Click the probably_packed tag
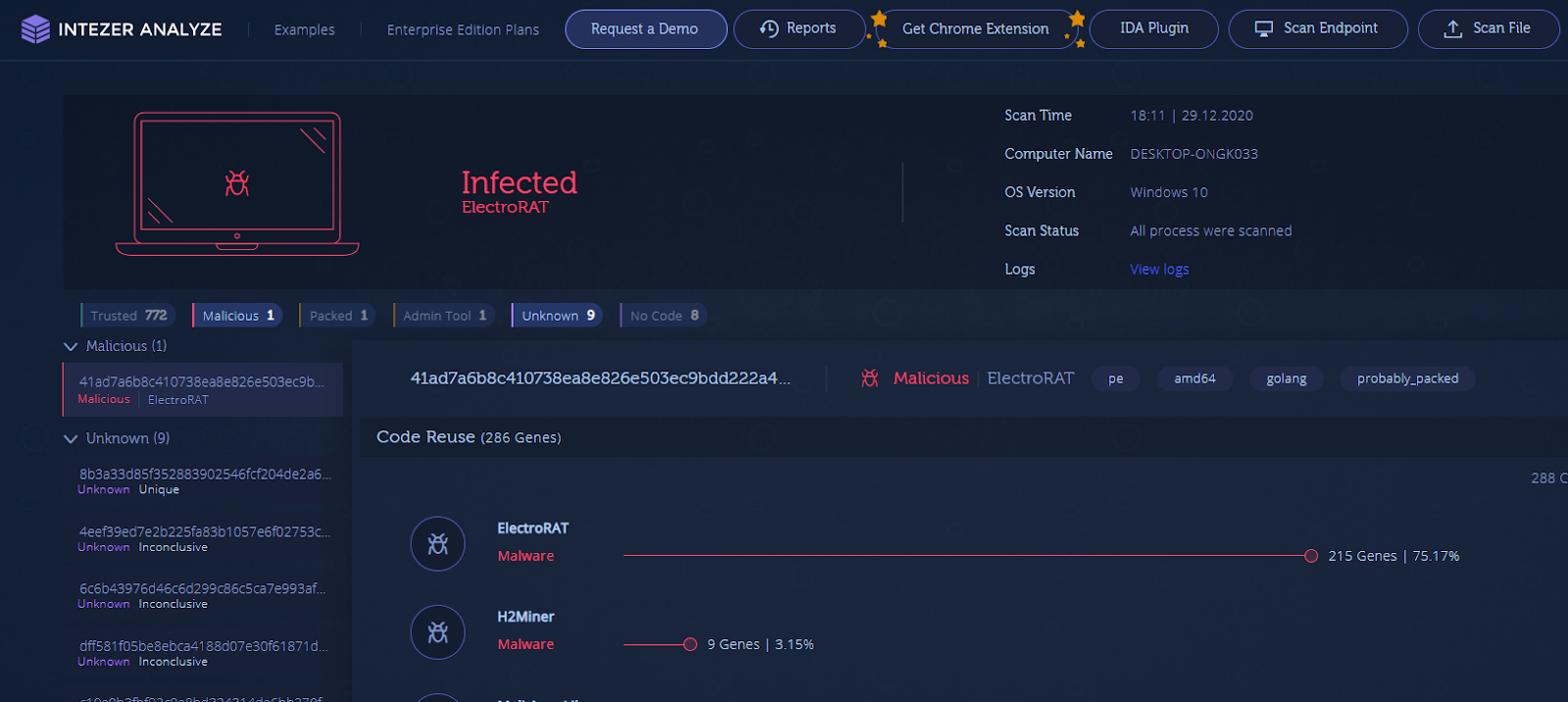 pos(1407,378)
